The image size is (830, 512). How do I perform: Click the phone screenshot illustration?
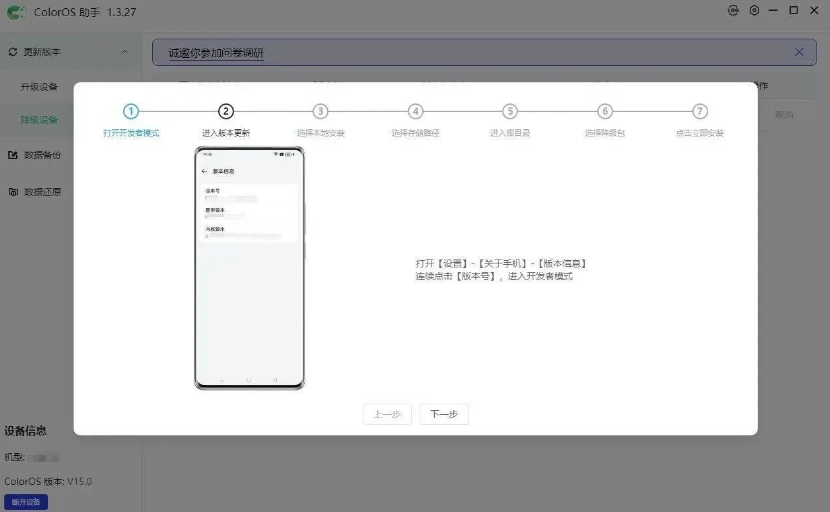pyautogui.click(x=249, y=268)
